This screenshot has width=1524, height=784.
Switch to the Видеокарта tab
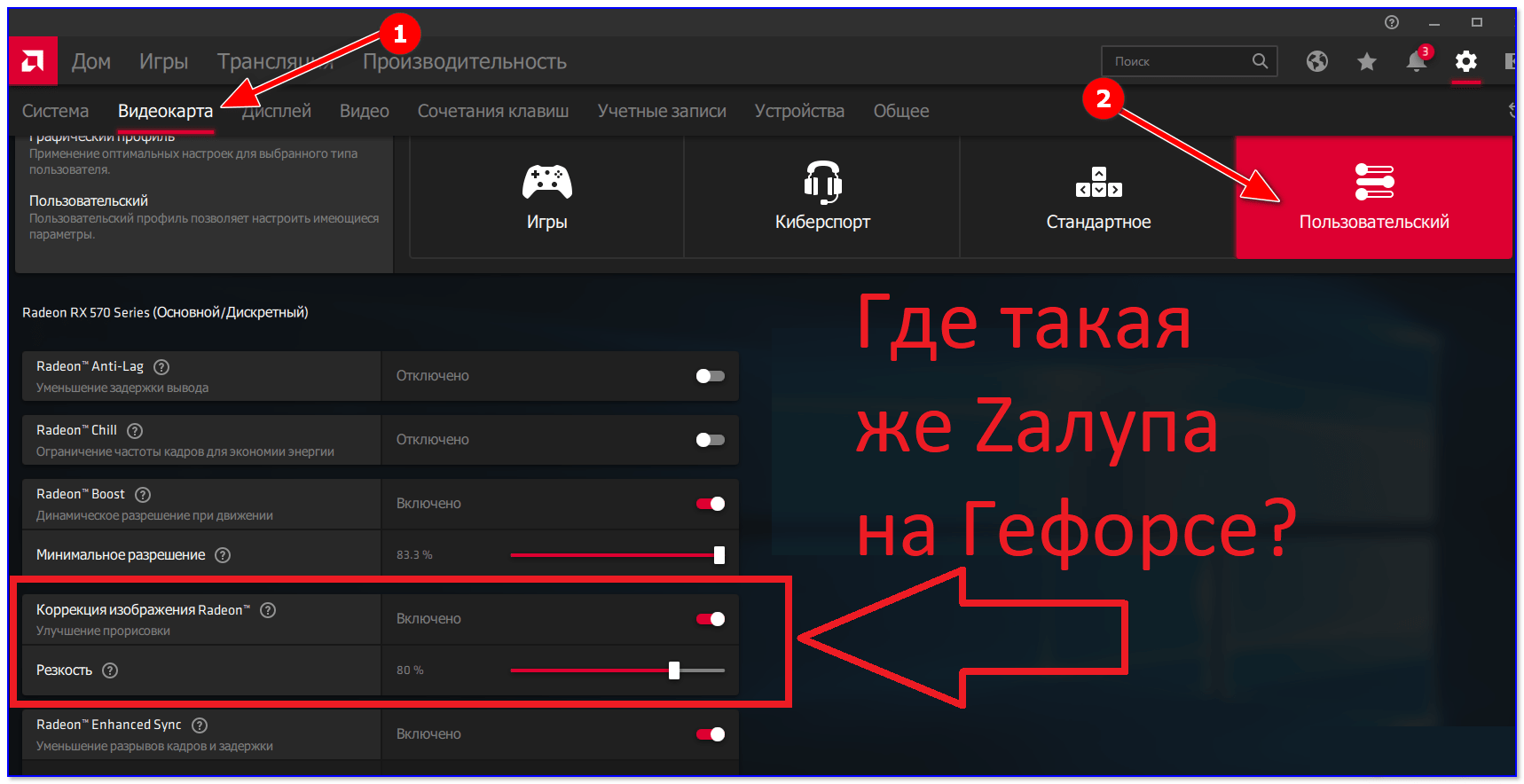pos(166,111)
